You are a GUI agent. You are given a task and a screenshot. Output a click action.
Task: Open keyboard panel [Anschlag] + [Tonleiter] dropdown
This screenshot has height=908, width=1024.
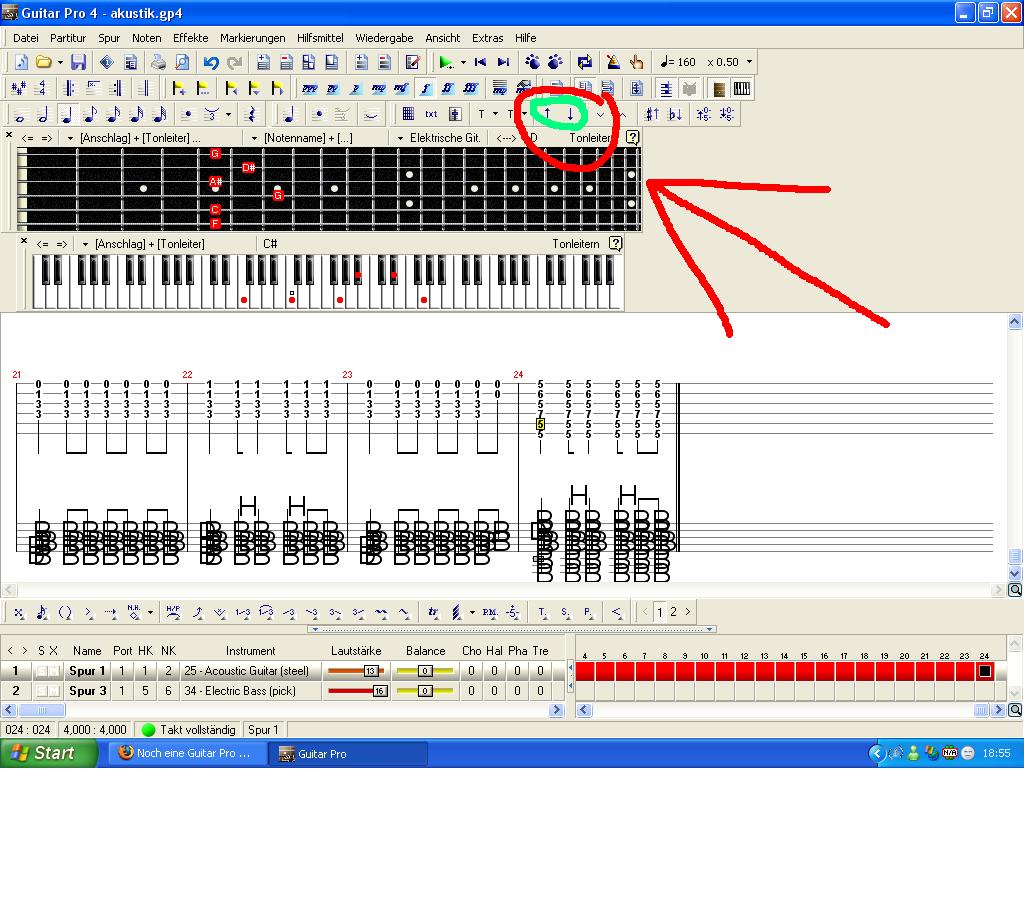coord(85,244)
